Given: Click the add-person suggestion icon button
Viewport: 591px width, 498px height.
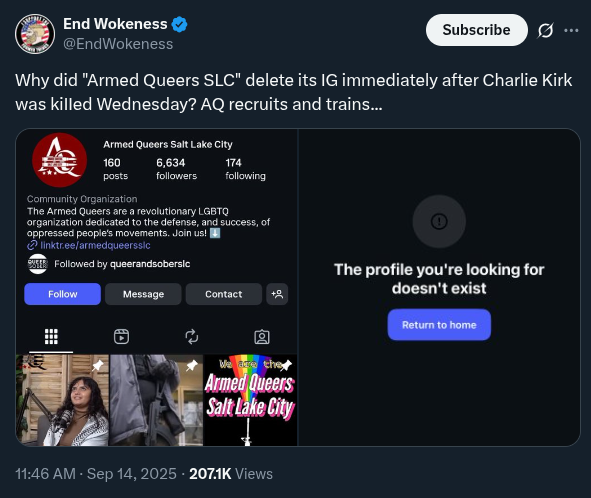Looking at the screenshot, I should click(x=277, y=294).
